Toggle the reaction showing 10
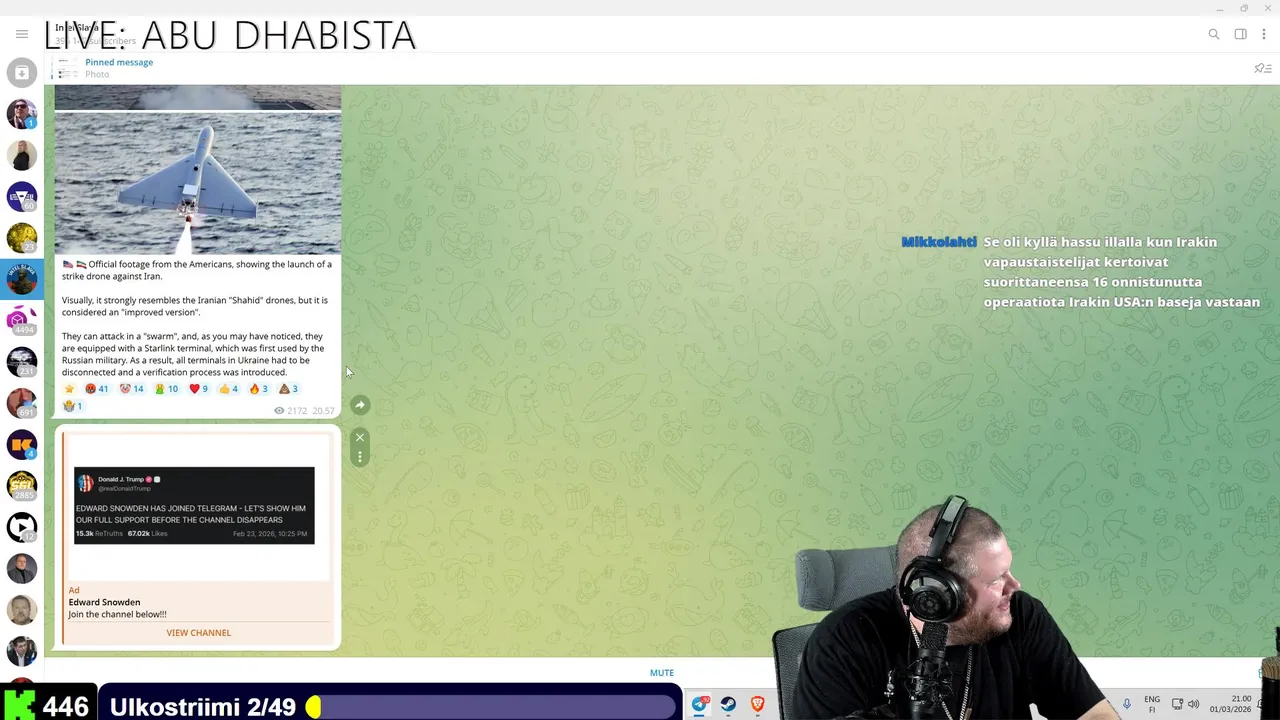The height and width of the screenshot is (720, 1280). [166, 389]
